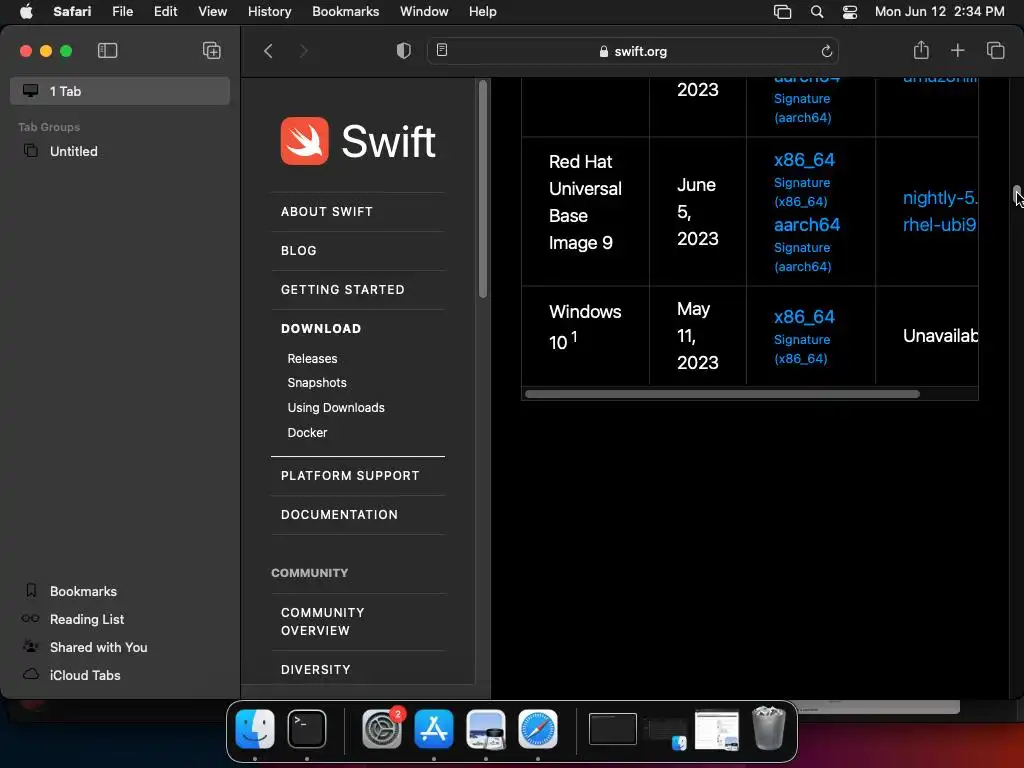Open the File menu
The image size is (1024, 768).
coord(122,11)
